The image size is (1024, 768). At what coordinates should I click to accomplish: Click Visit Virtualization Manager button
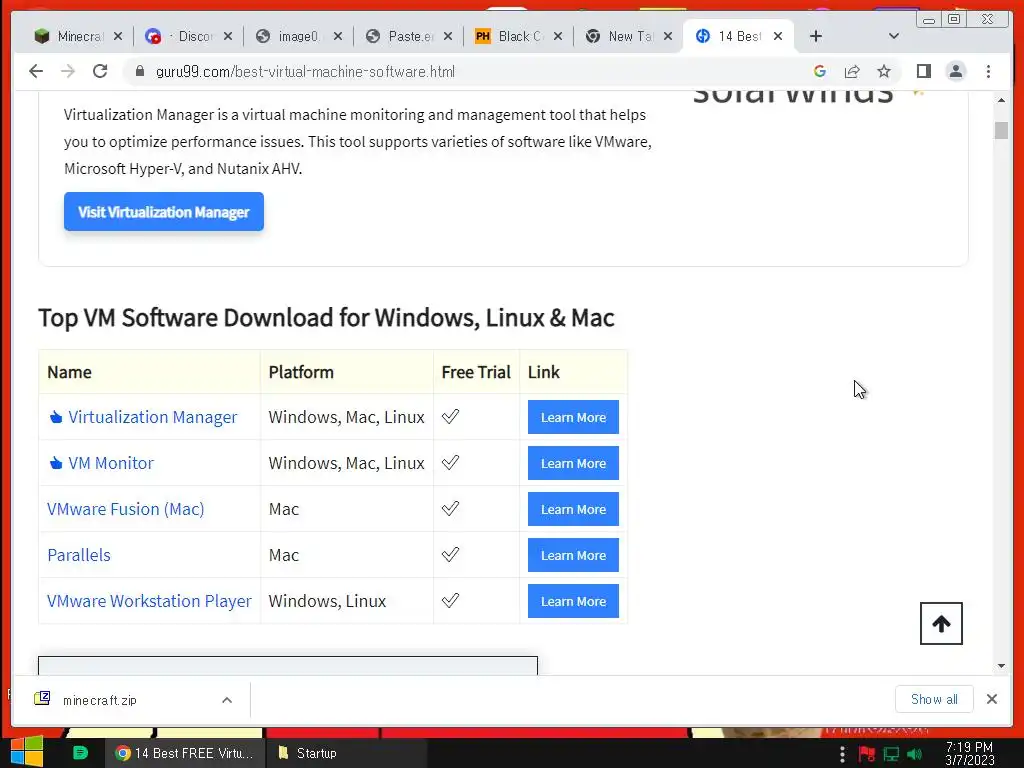(x=164, y=212)
